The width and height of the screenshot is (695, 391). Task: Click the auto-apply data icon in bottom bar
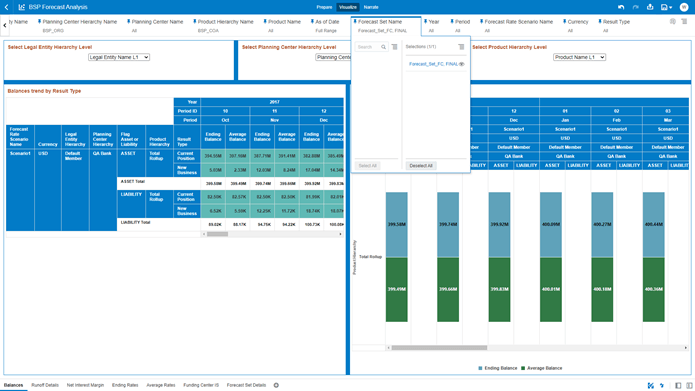click(x=651, y=386)
